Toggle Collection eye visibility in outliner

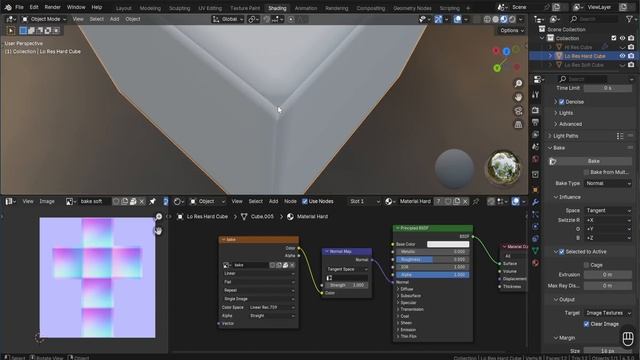pos(622,38)
